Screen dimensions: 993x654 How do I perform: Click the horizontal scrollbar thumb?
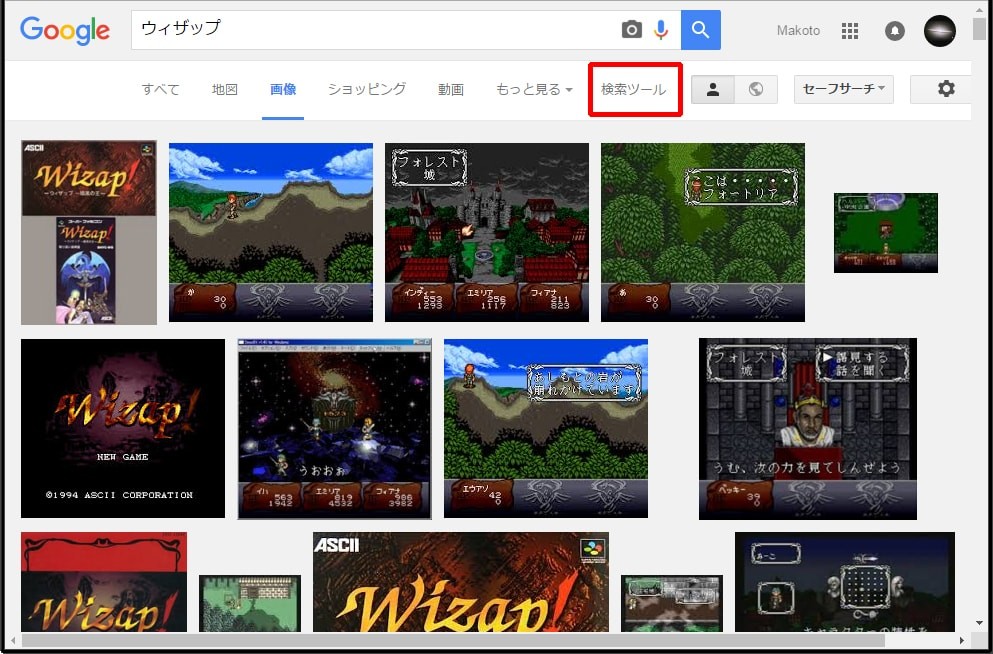coord(453,641)
